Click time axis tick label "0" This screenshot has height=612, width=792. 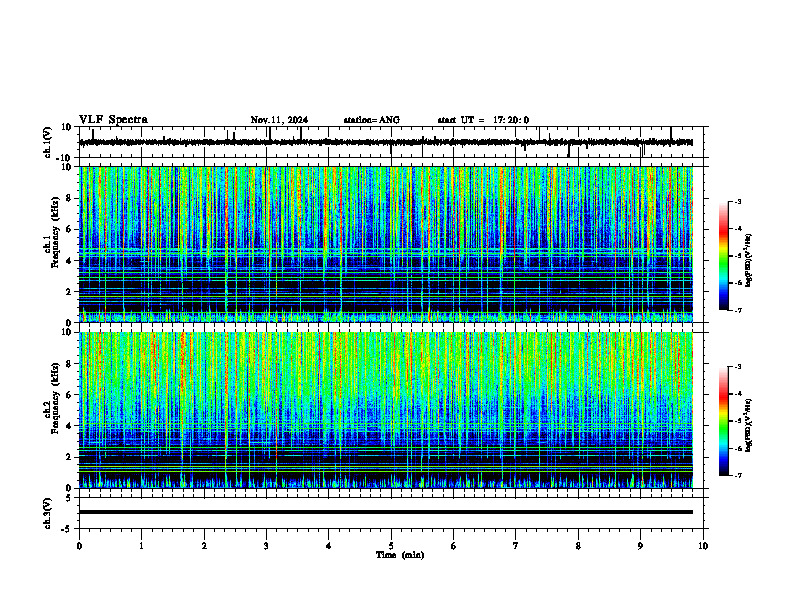click(79, 546)
